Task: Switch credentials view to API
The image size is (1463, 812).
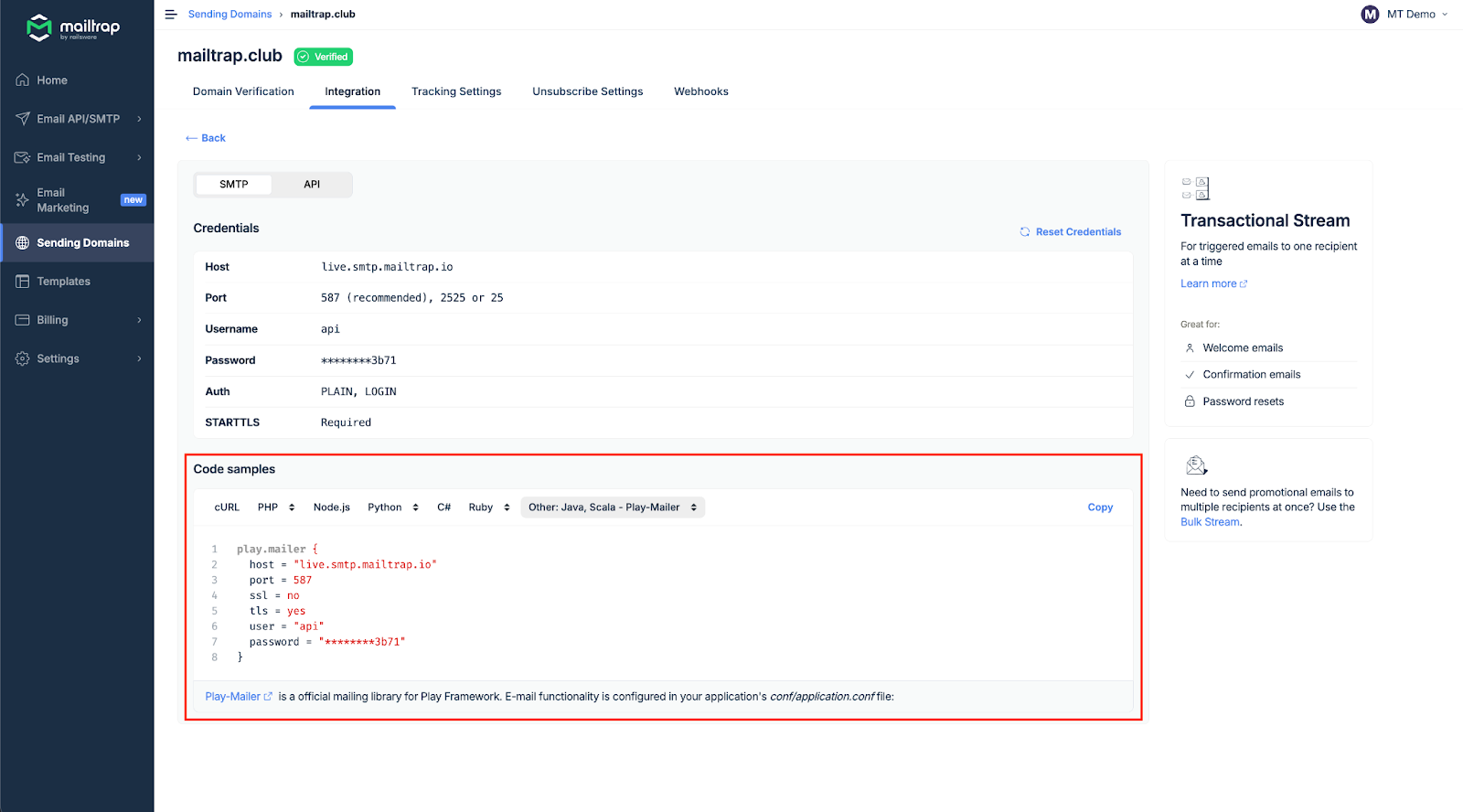Action: tap(312, 185)
